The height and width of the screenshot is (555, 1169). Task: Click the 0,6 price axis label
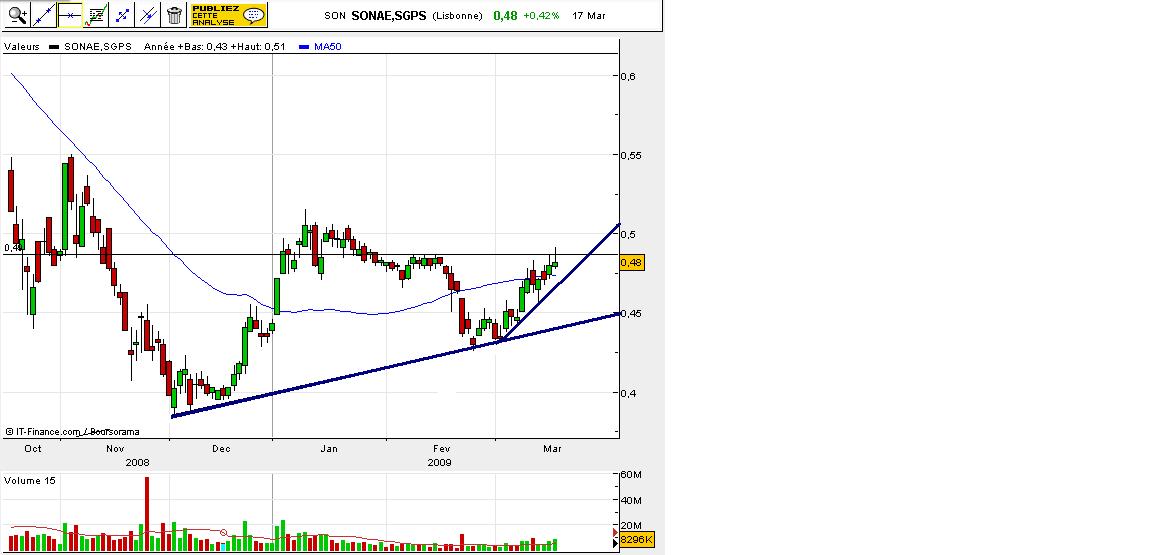click(628, 76)
